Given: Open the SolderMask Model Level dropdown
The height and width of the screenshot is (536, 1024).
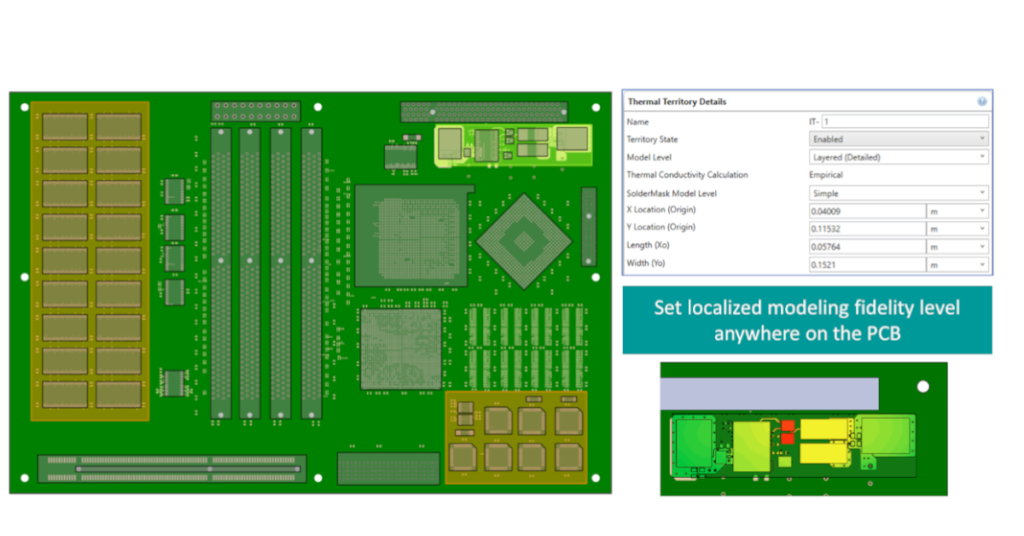Looking at the screenshot, I should [x=898, y=193].
